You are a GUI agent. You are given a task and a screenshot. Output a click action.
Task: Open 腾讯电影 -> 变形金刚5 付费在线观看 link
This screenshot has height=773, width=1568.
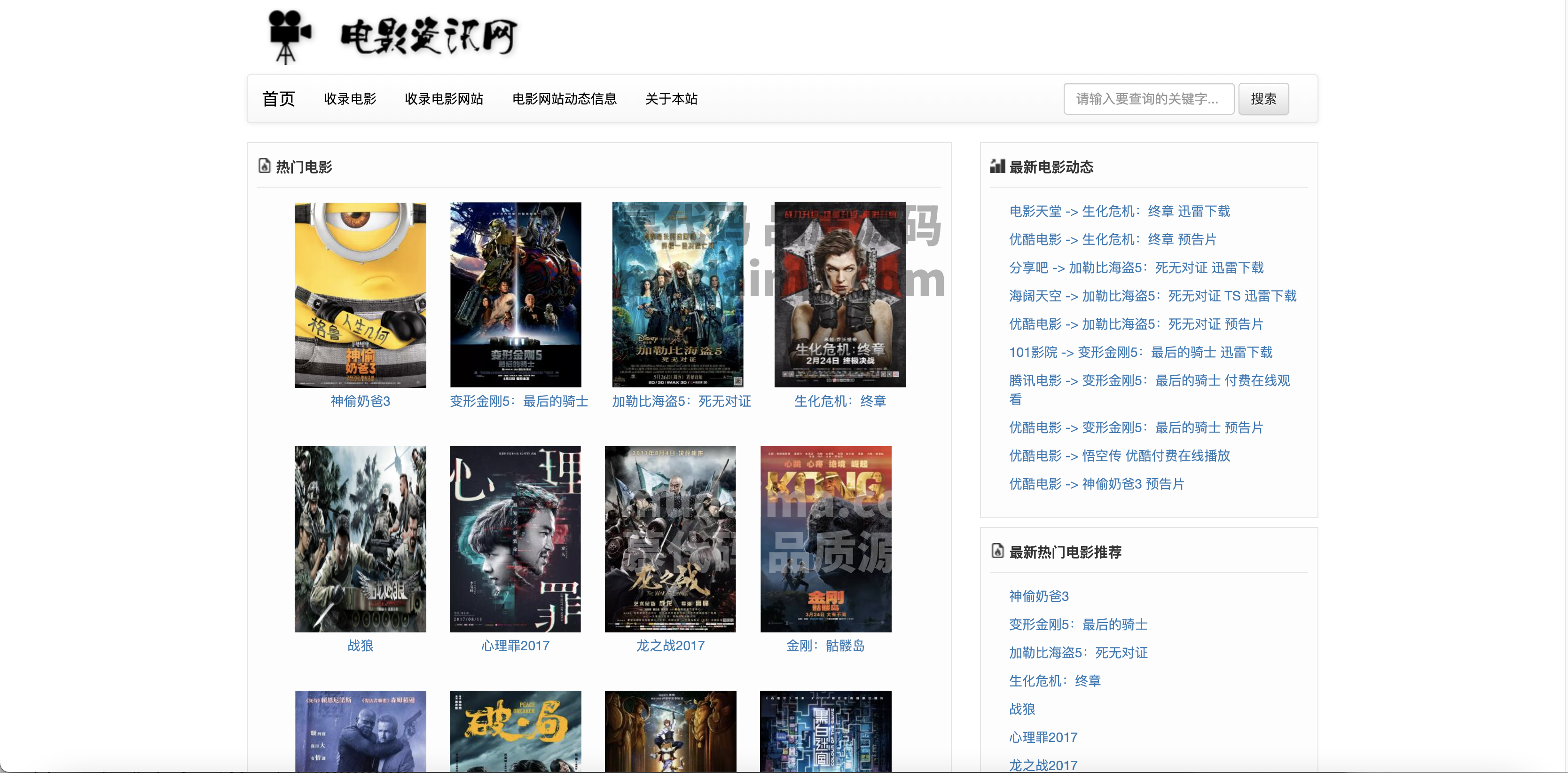click(x=1149, y=390)
